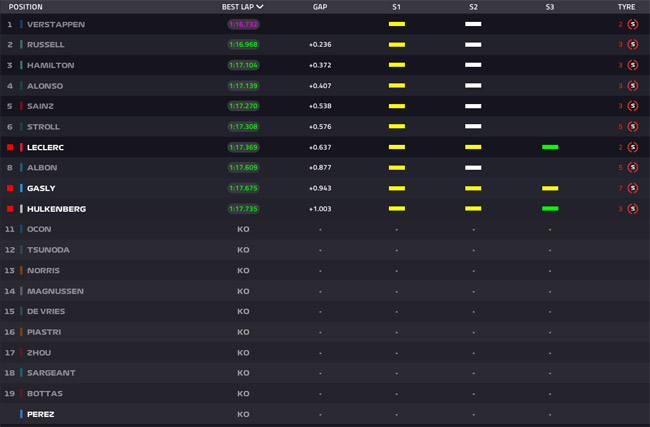Select driver name SARGEANT
Screen dimensions: 650x427
click(x=51, y=373)
